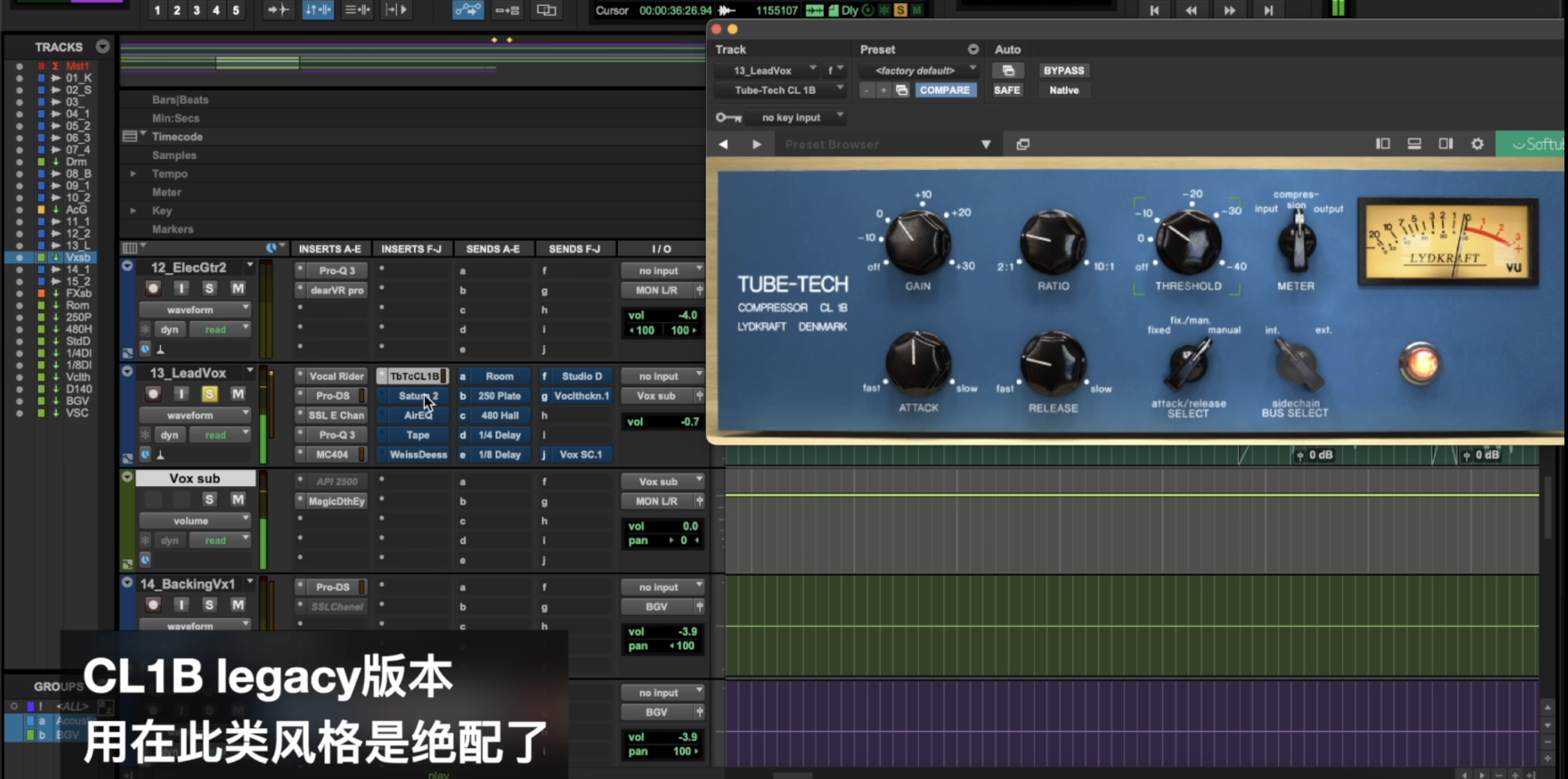The height and width of the screenshot is (779, 1568).
Task: Click the next preset arrow in plugin
Action: click(x=757, y=144)
